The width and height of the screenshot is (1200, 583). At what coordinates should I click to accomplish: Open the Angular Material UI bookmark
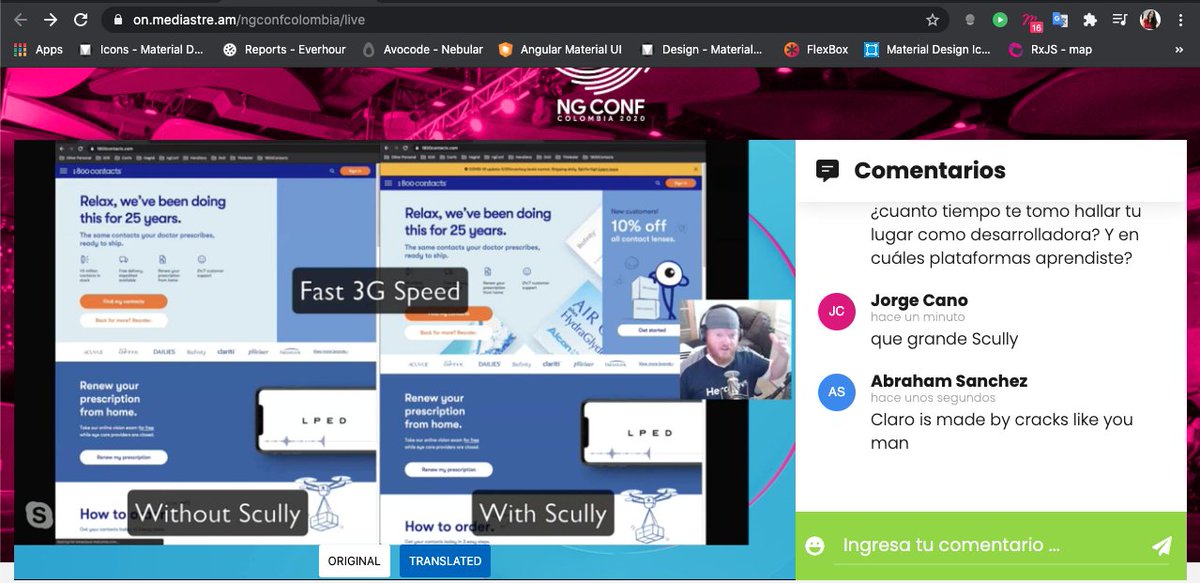[560, 49]
